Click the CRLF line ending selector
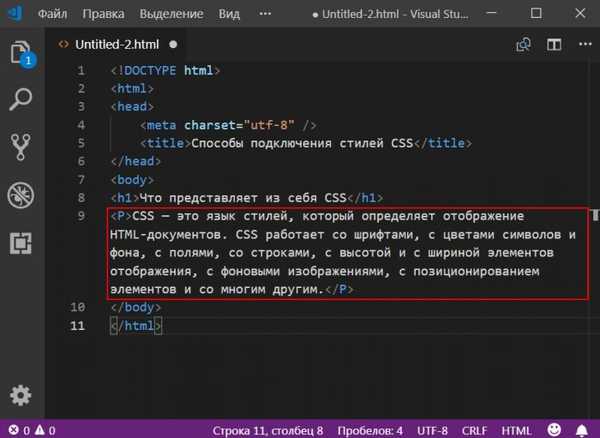The height and width of the screenshot is (438, 600). point(473,430)
